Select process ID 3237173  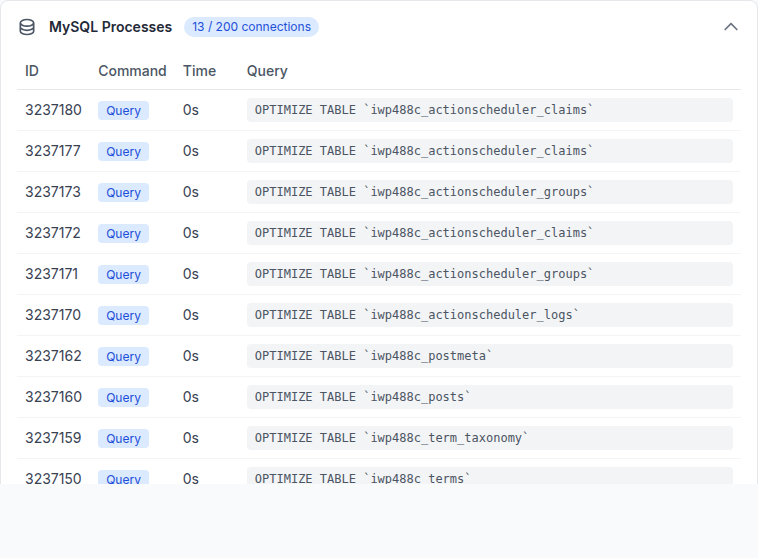tap(53, 192)
